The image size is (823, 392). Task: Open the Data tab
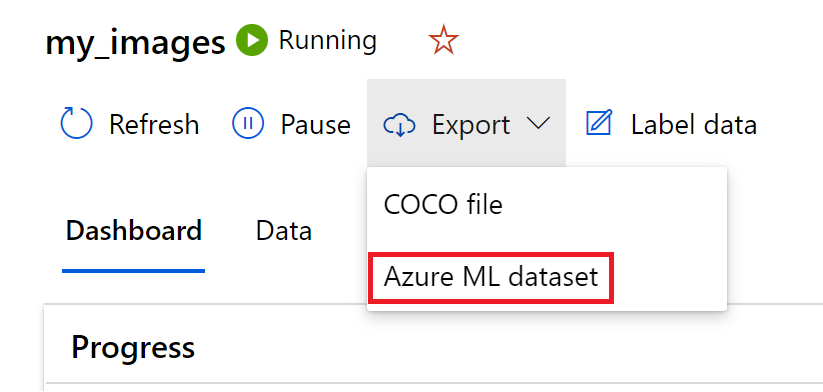click(x=284, y=231)
